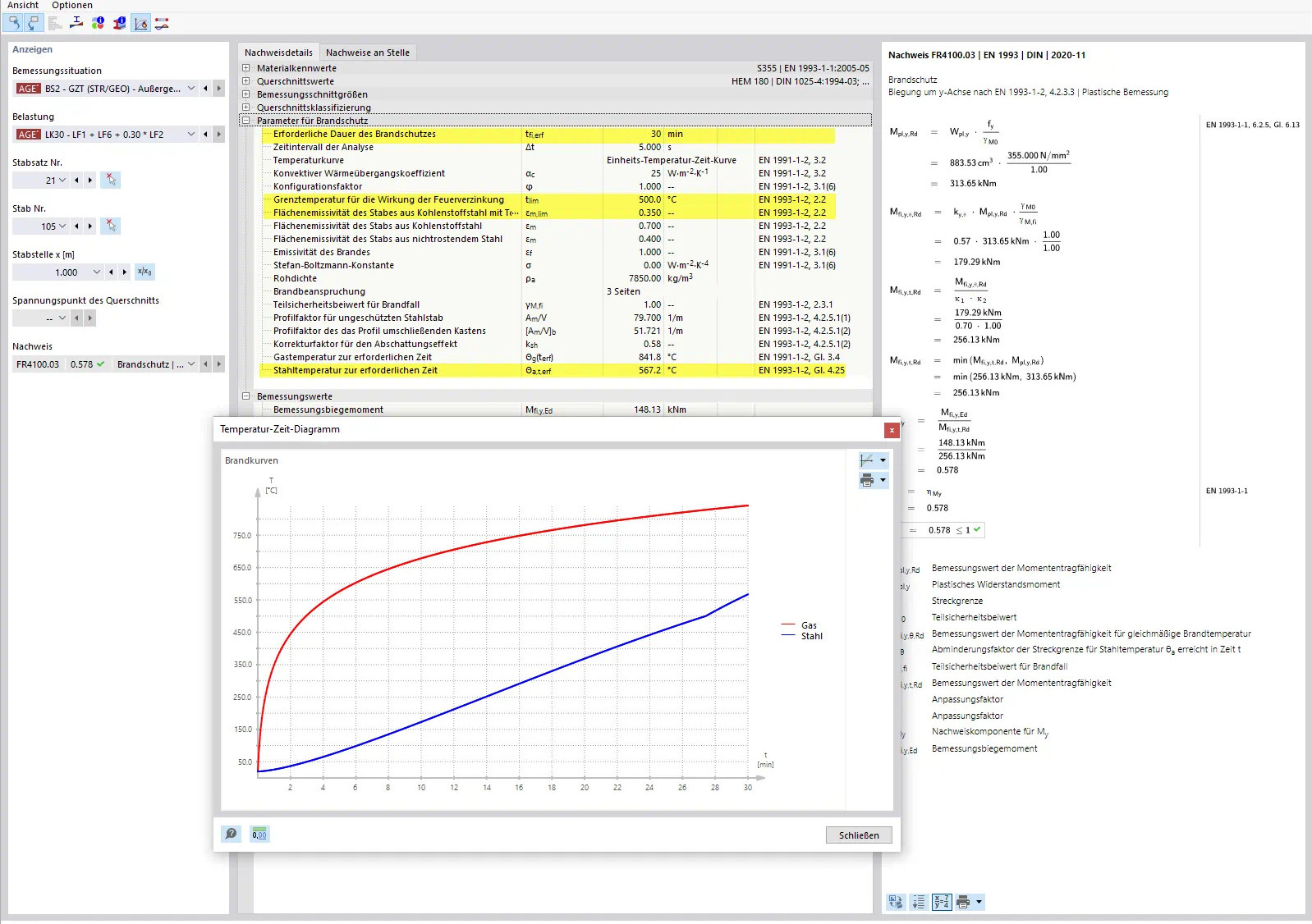Screen dimensions: 1312x924
Task: Click the decimal places 0,00 icon in diagram dialog
Action: click(259, 835)
